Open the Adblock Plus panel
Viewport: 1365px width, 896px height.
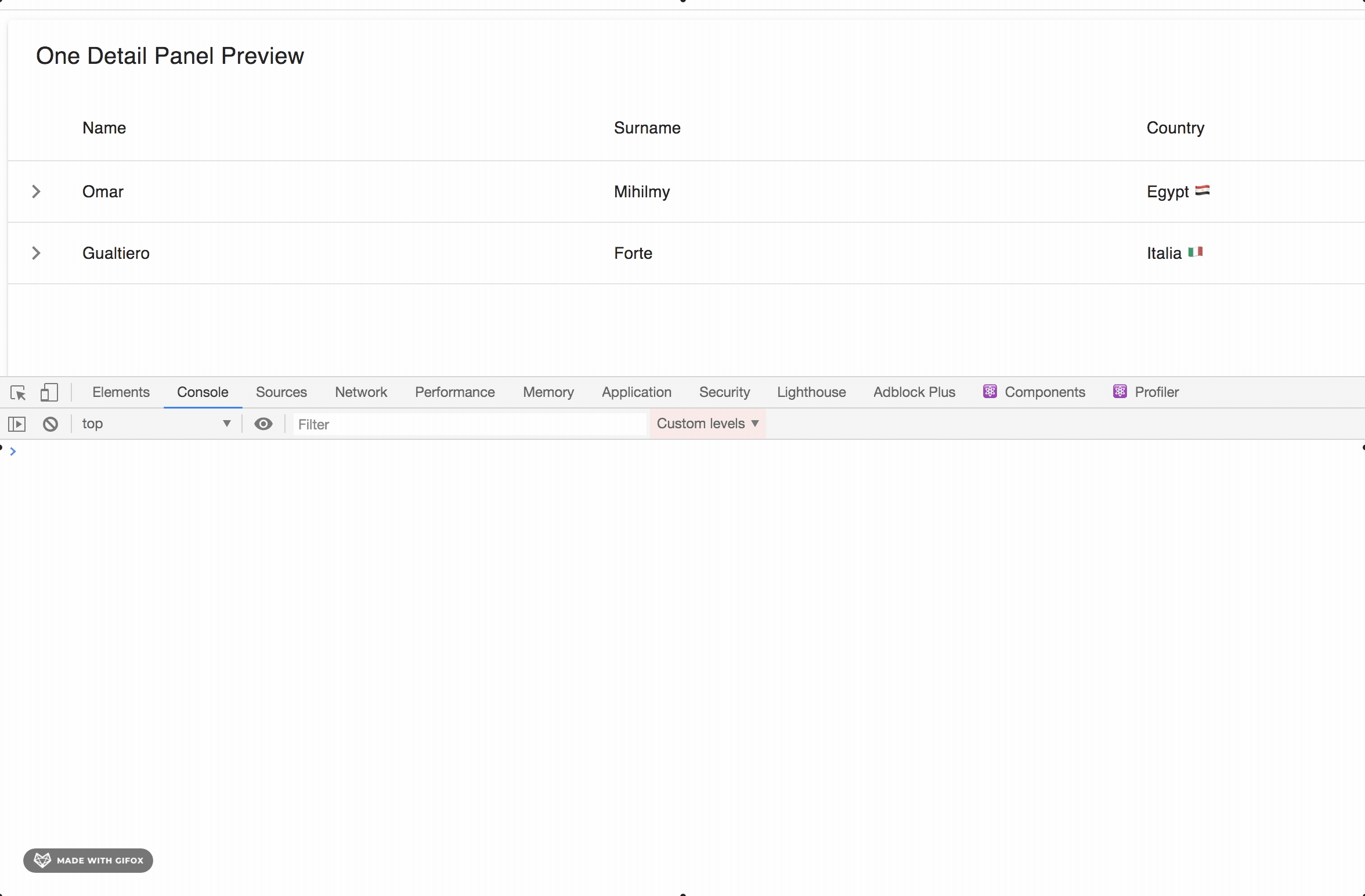pyautogui.click(x=914, y=392)
